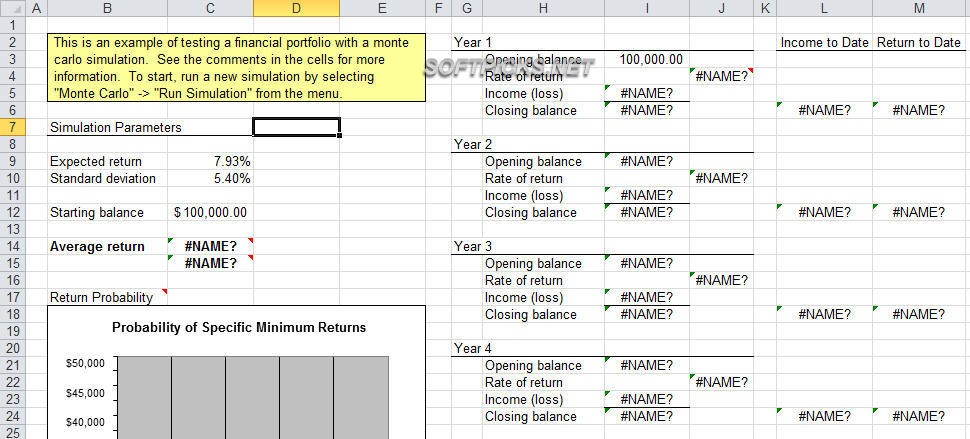Click the Income to Date column heading
This screenshot has width=970, height=439.
825,43
